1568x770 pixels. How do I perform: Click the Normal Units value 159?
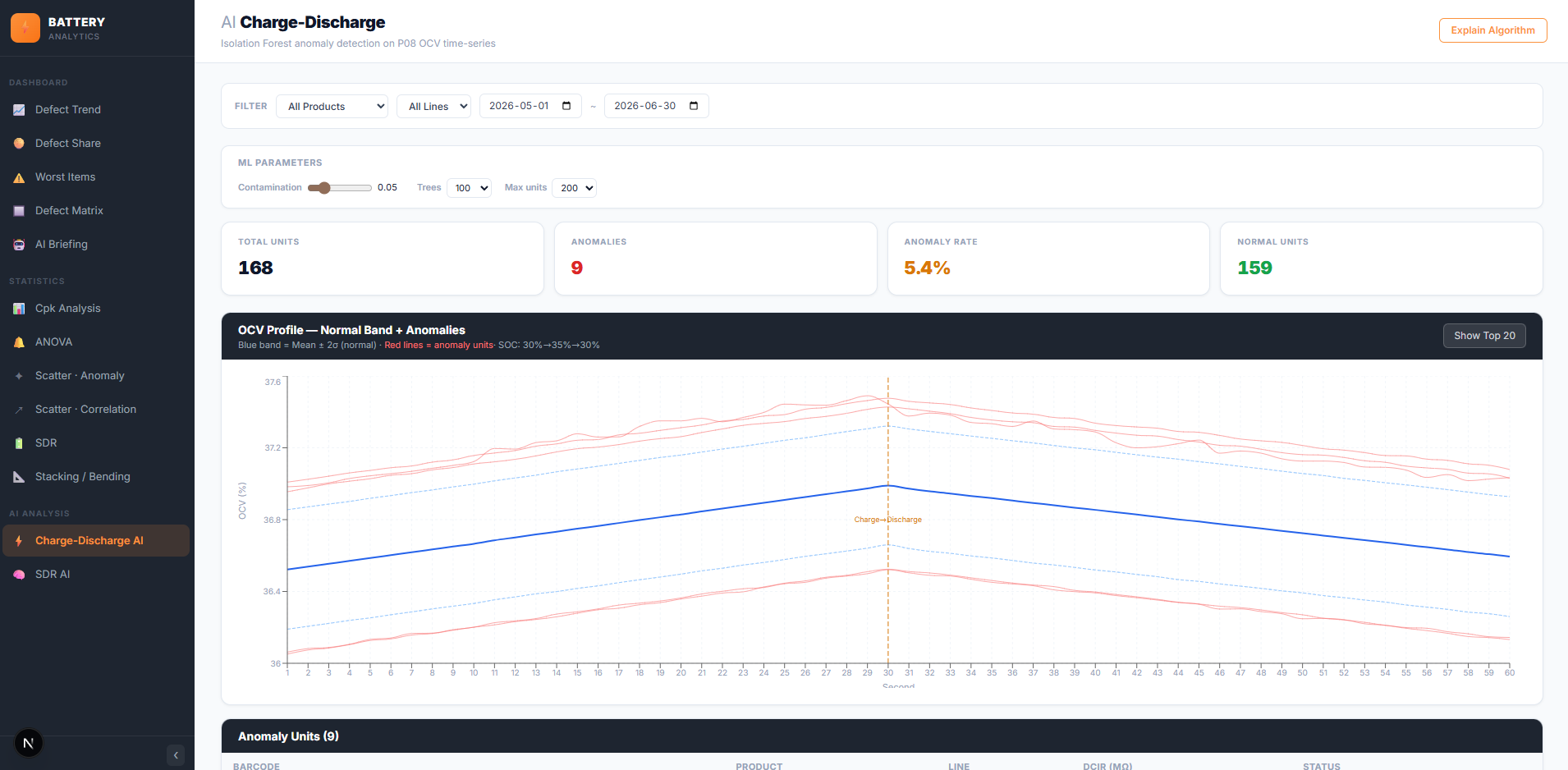pyautogui.click(x=1254, y=268)
